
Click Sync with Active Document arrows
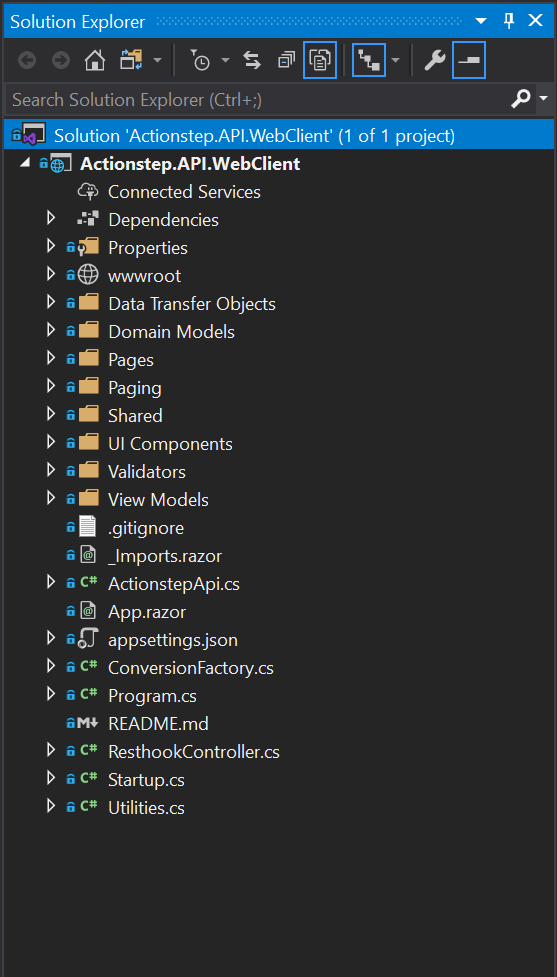pyautogui.click(x=252, y=60)
